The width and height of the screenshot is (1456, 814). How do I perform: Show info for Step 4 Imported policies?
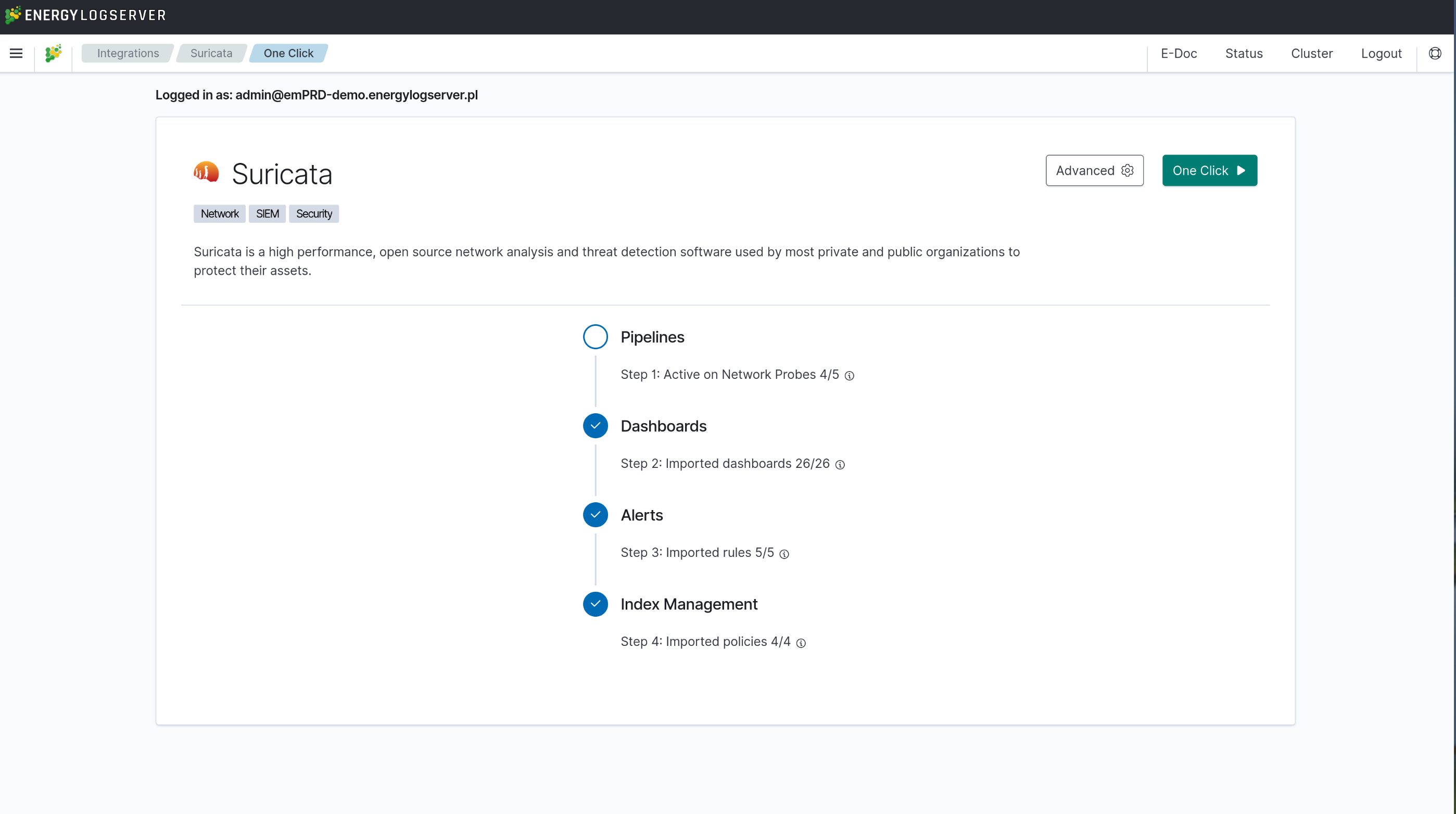coord(801,643)
